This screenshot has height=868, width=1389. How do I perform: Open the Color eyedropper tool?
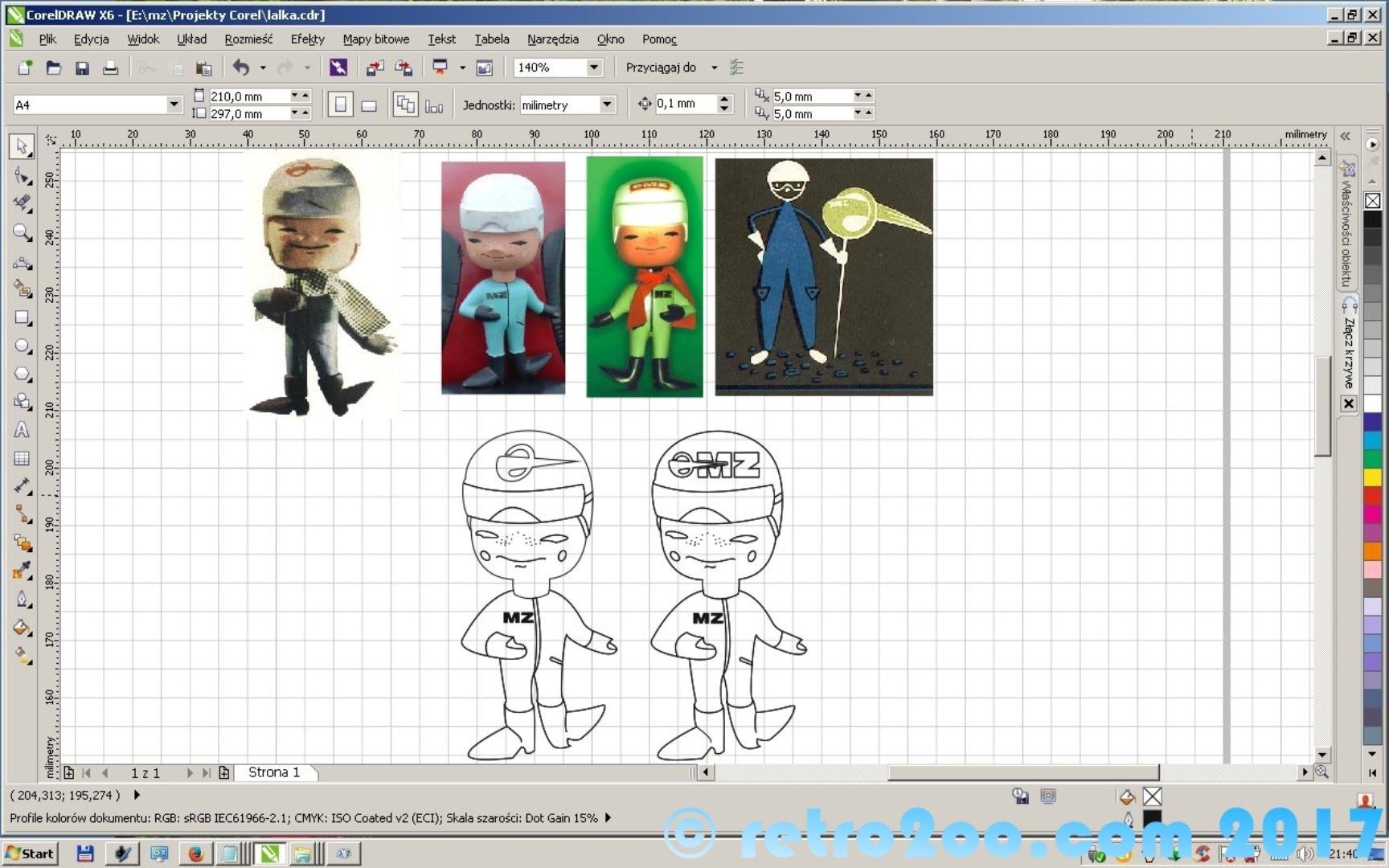(22, 571)
